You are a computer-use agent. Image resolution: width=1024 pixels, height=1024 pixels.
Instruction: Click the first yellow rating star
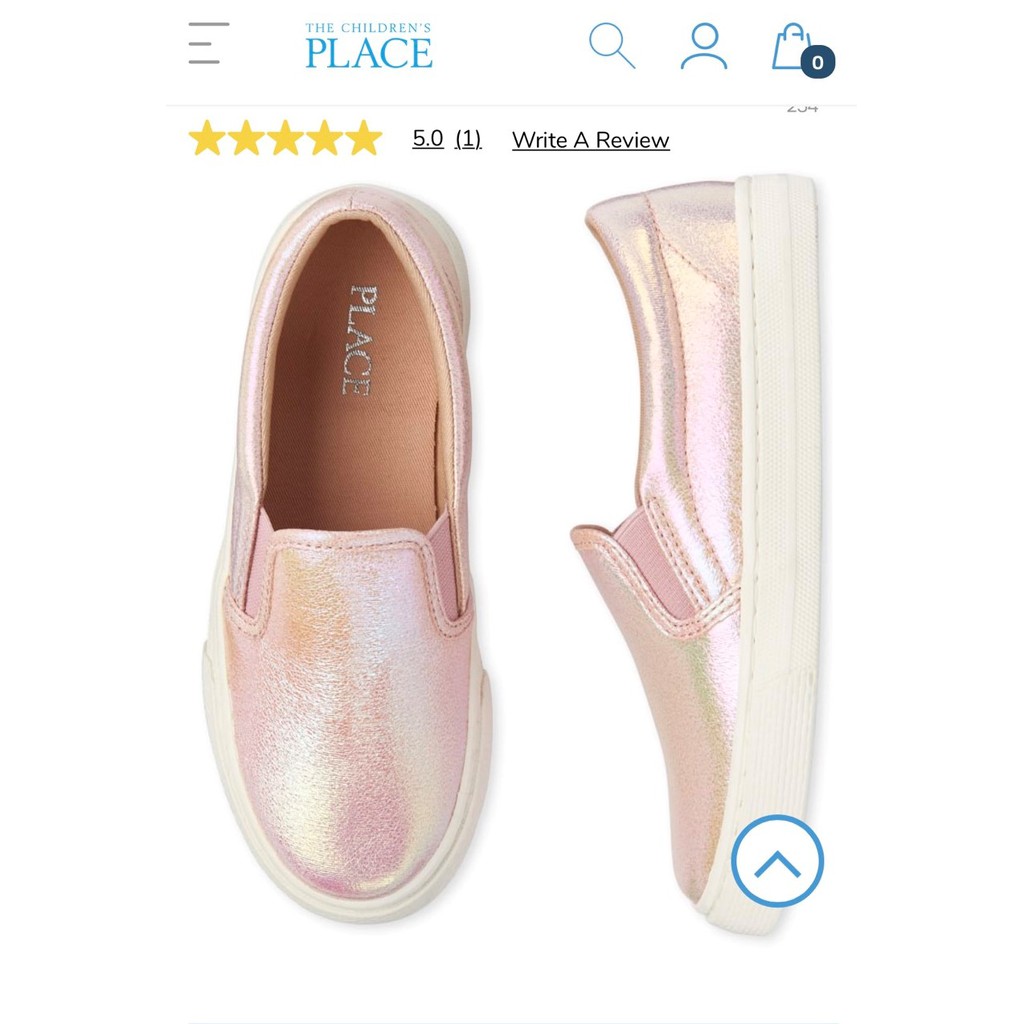coord(207,138)
